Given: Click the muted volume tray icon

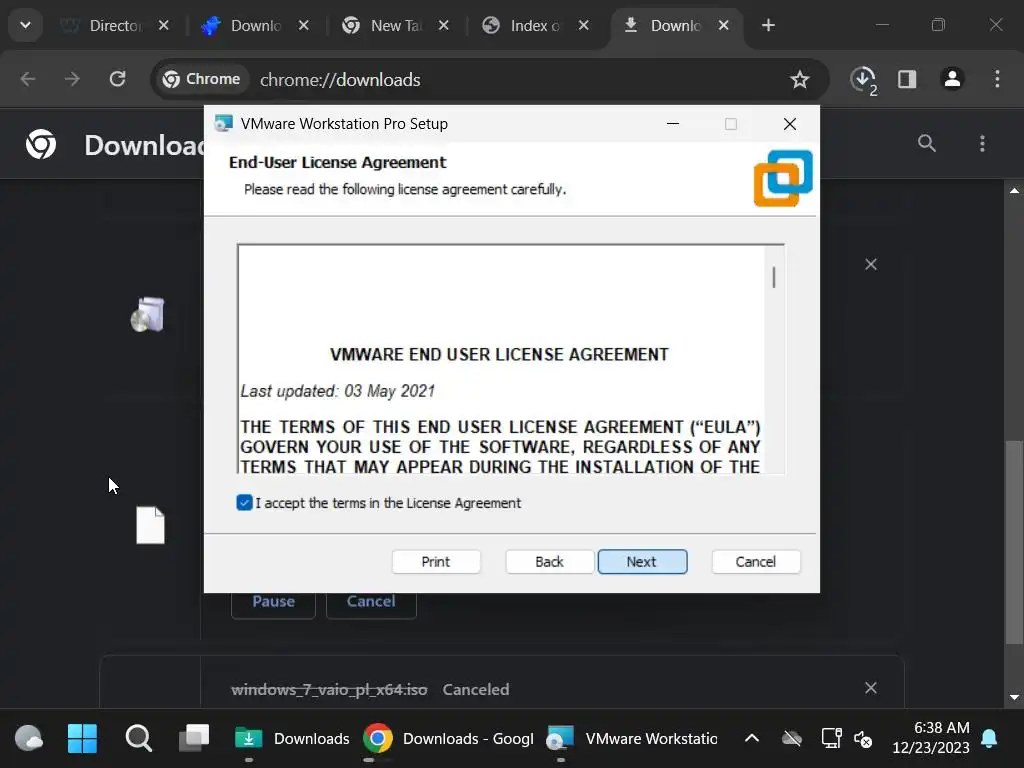Looking at the screenshot, I should pos(863,739).
